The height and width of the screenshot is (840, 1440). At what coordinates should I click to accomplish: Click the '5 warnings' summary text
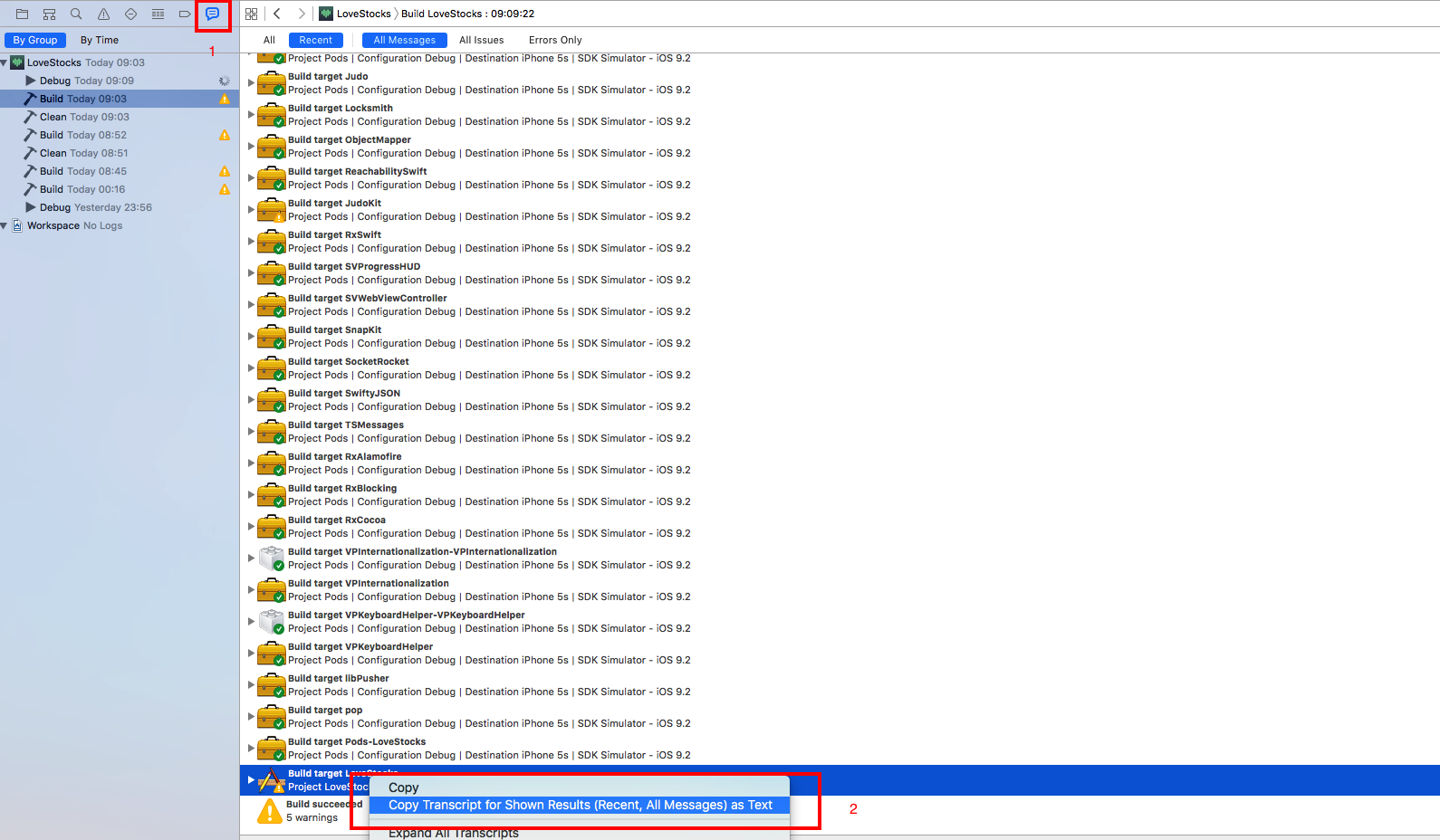[x=312, y=818]
